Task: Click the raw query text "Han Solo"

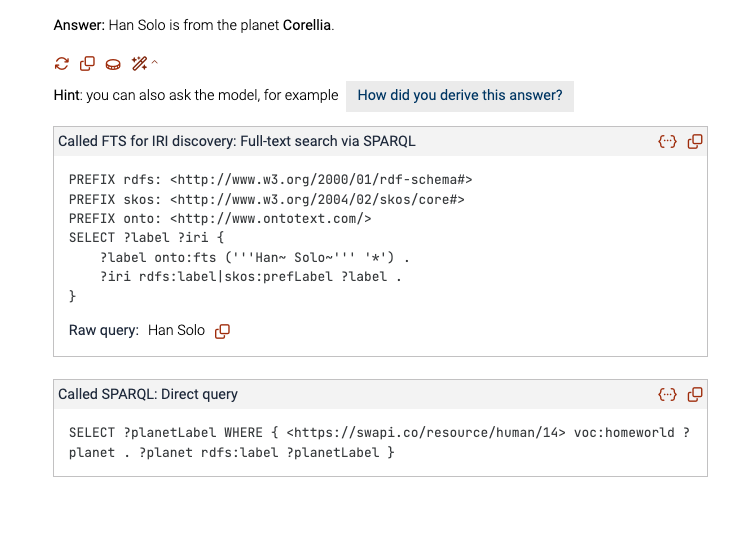Action: [x=176, y=330]
